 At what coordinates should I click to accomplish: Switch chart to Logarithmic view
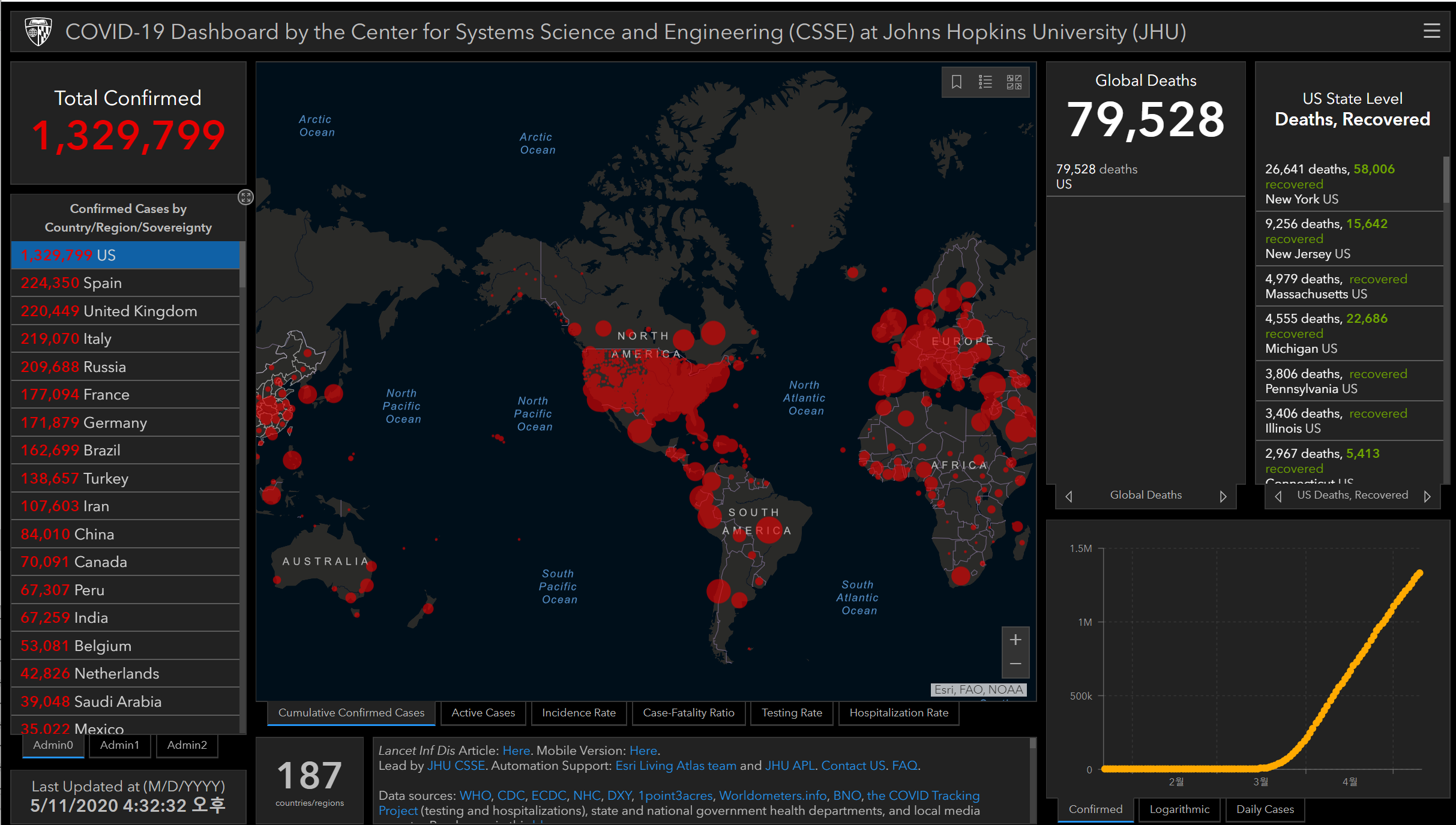(x=1179, y=809)
